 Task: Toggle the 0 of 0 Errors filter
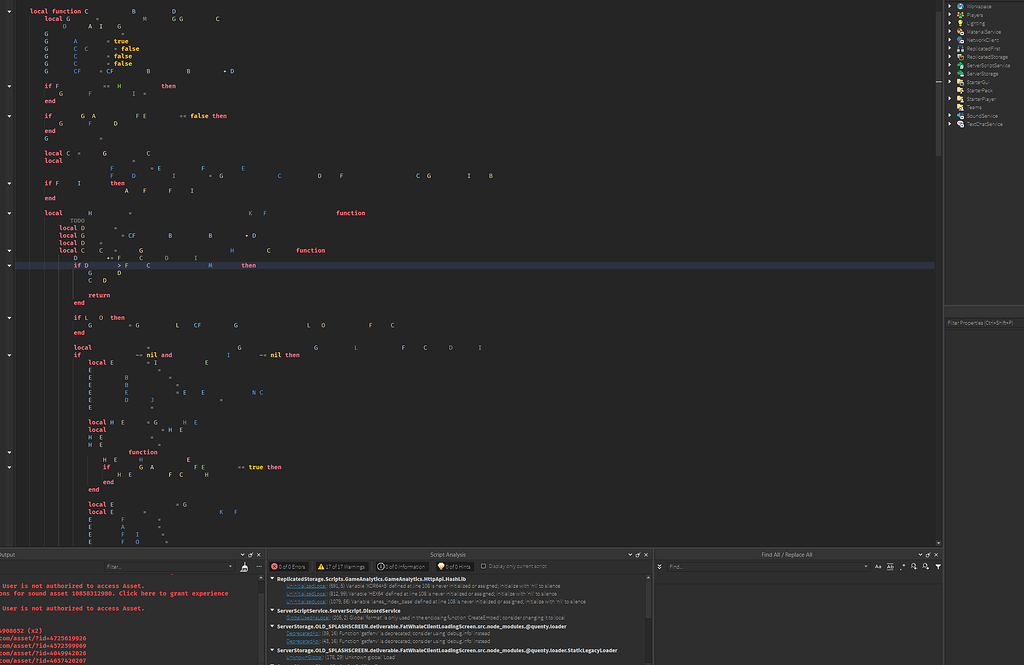point(291,566)
